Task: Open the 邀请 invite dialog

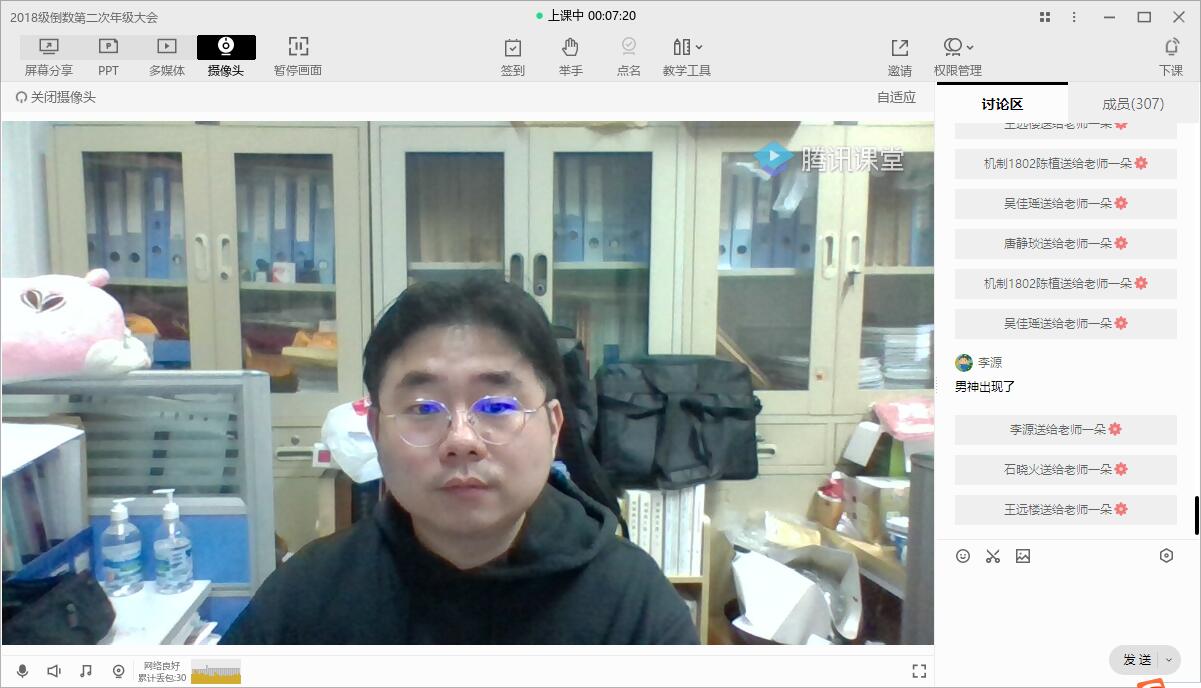Action: point(899,56)
